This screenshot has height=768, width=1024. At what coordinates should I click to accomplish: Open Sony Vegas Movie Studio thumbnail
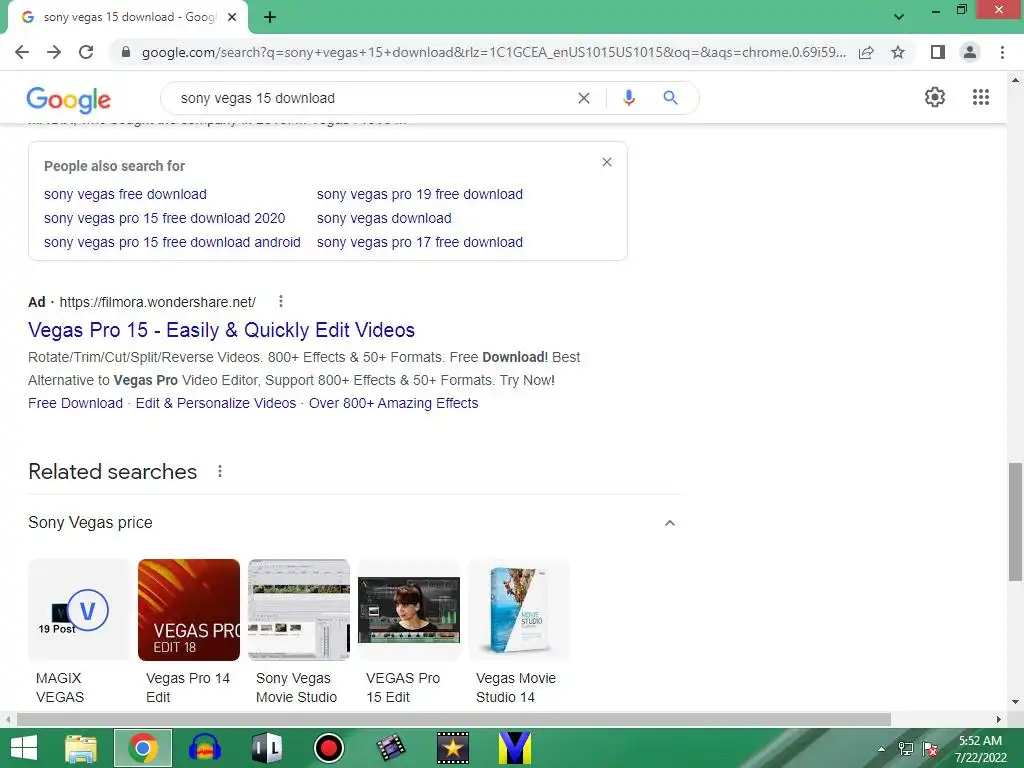tap(298, 632)
